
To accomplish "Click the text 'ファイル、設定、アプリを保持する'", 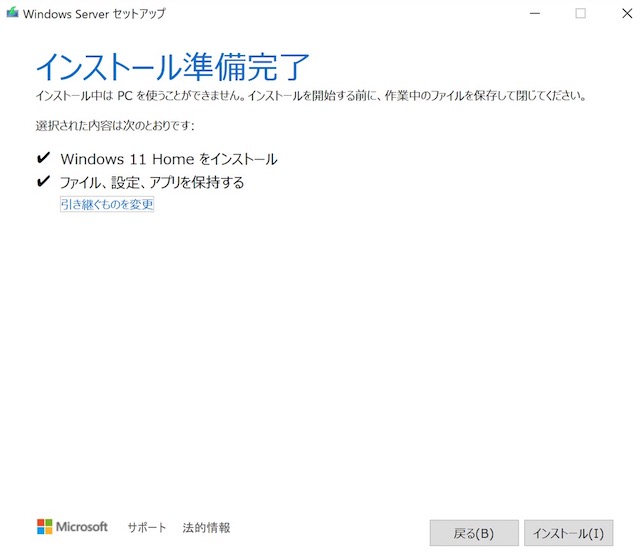I will point(152,182).
